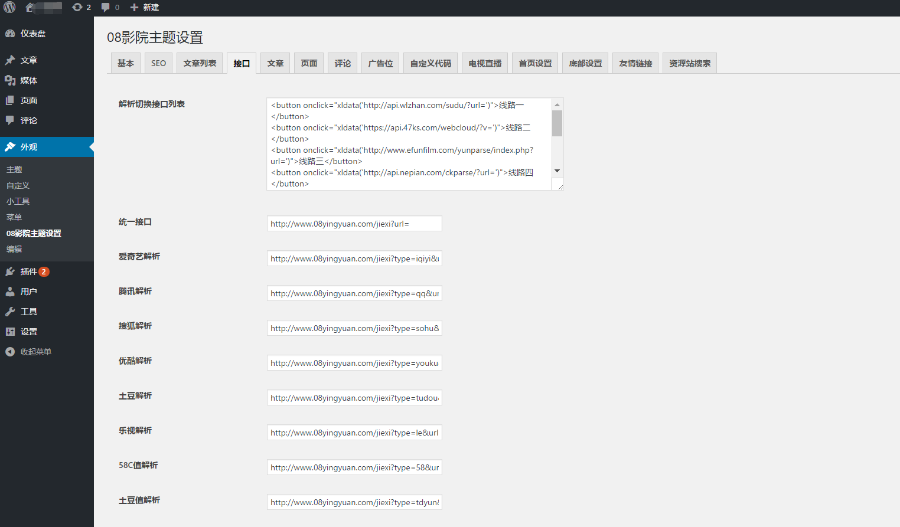This screenshot has width=900, height=527.
Task: Open 仪表盘 dashboard icon
Action: point(10,34)
